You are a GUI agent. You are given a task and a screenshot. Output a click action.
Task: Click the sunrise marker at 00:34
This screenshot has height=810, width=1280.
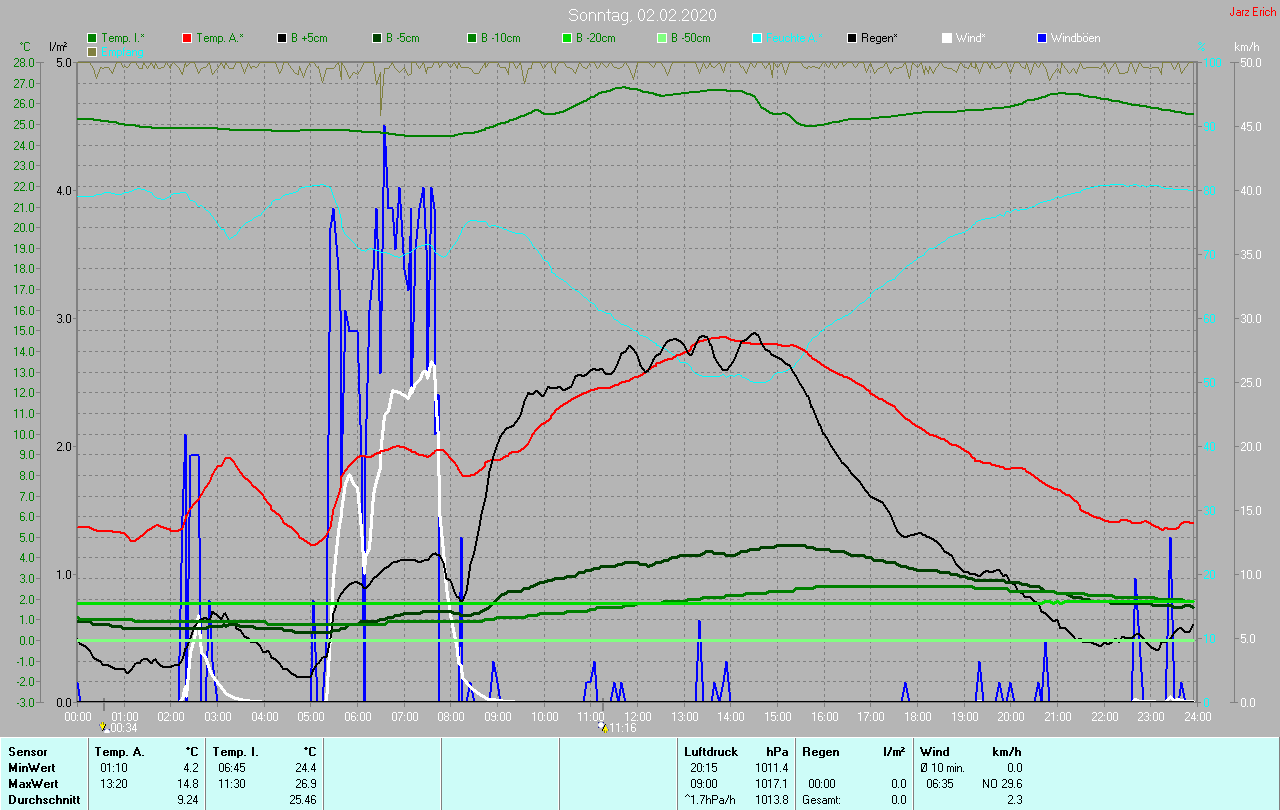point(103,727)
